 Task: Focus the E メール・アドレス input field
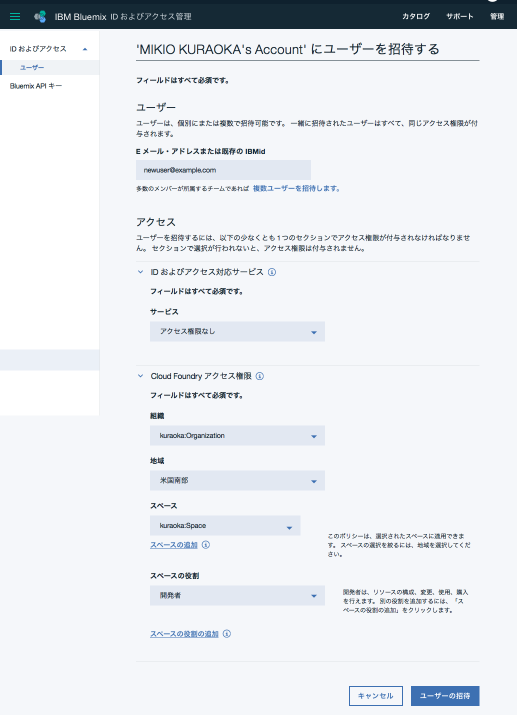point(223,170)
